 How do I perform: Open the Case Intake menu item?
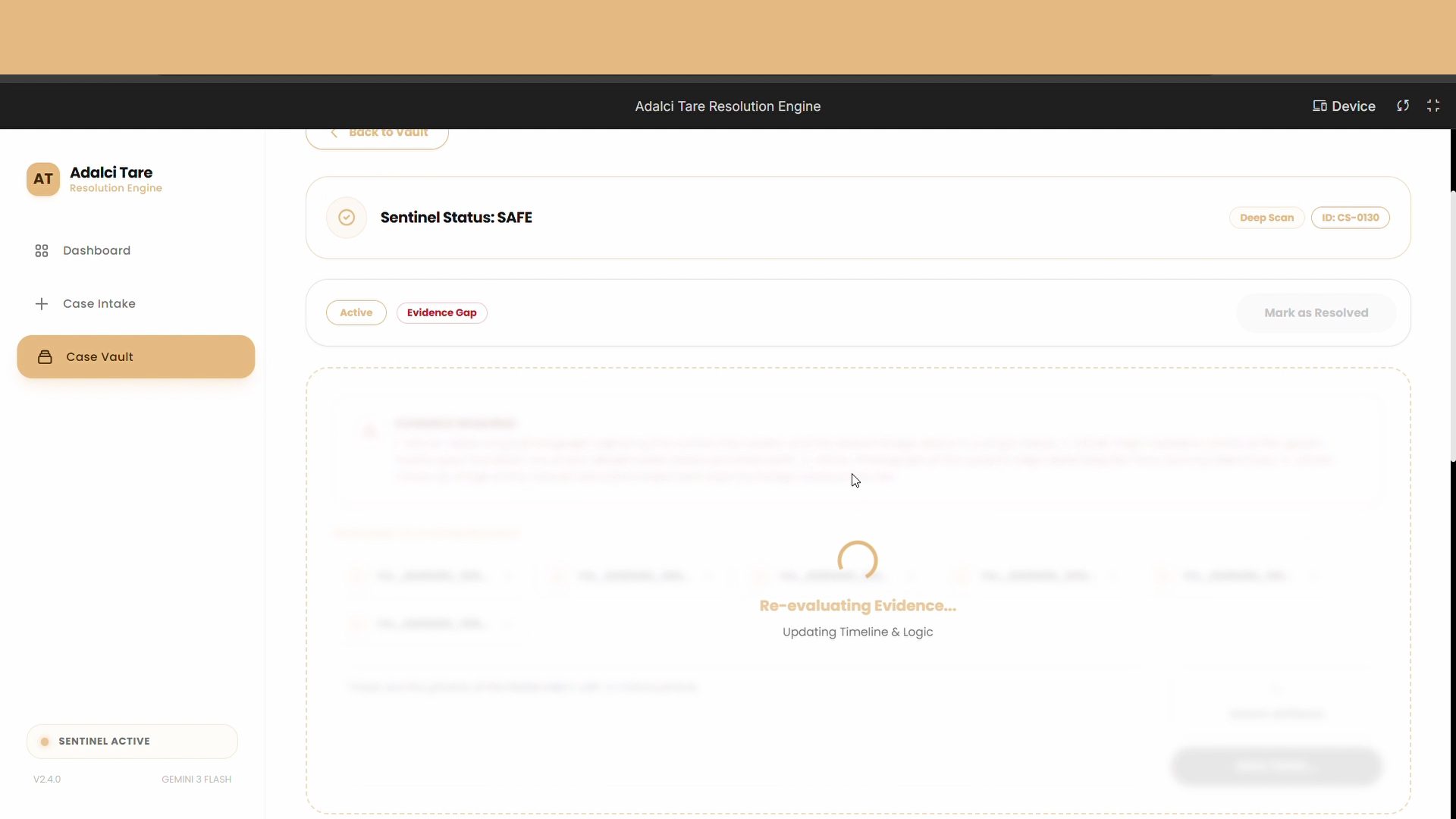(99, 303)
